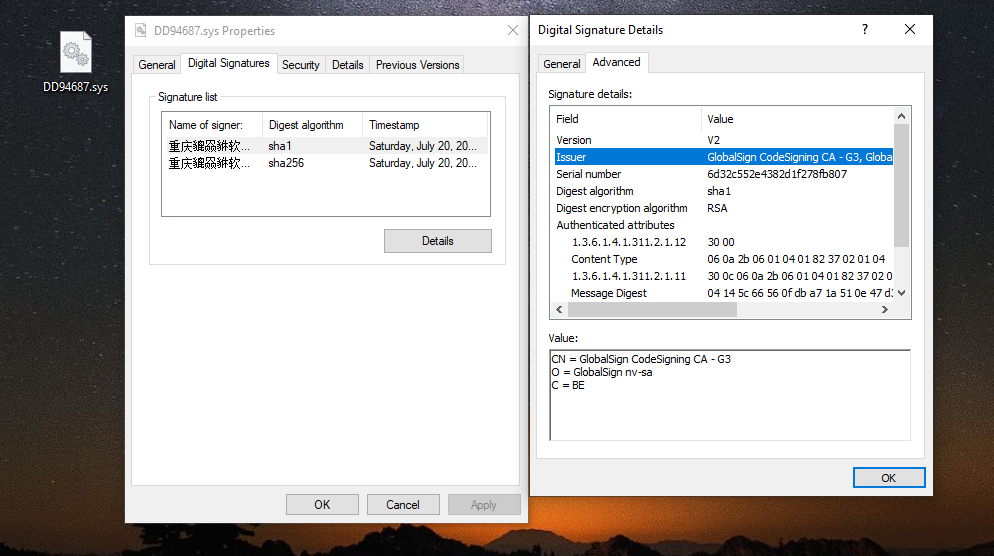The image size is (994, 556).
Task: Click the help question mark button
Action: [865, 30]
